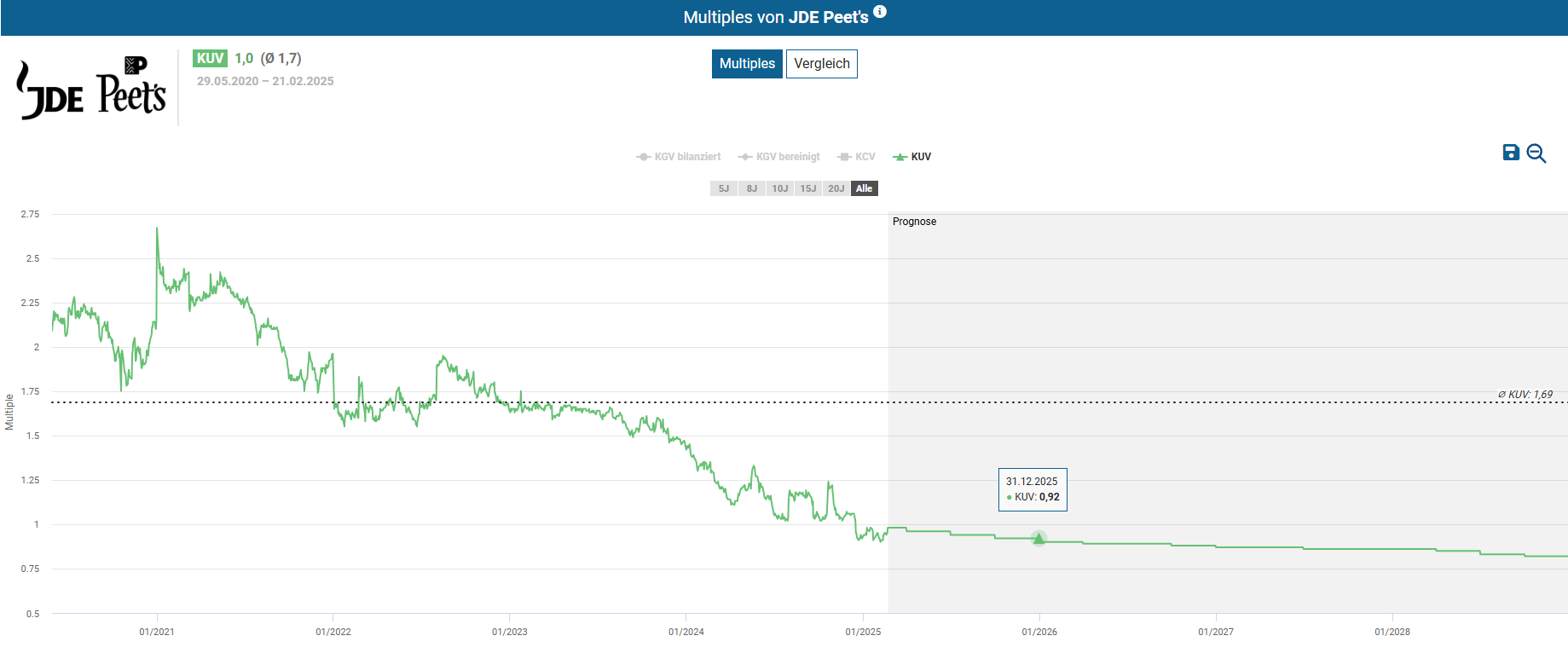The height and width of the screenshot is (653, 1568).
Task: Click the JDE Peet's company logo
Action: coord(91,89)
